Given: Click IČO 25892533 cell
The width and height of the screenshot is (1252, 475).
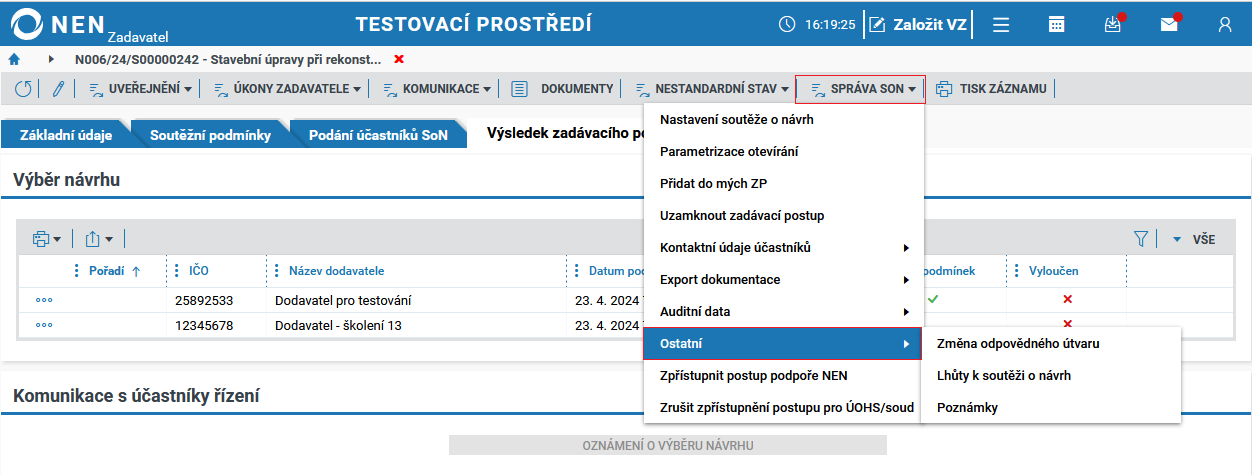Looking at the screenshot, I should tap(204, 300).
